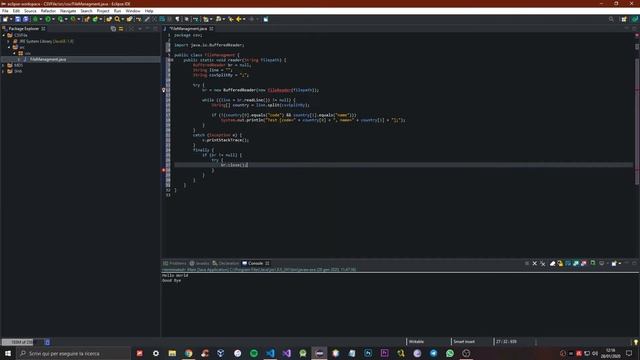640x360 pixels.
Task: Open WhatsApp from the taskbar
Action: coord(450,353)
